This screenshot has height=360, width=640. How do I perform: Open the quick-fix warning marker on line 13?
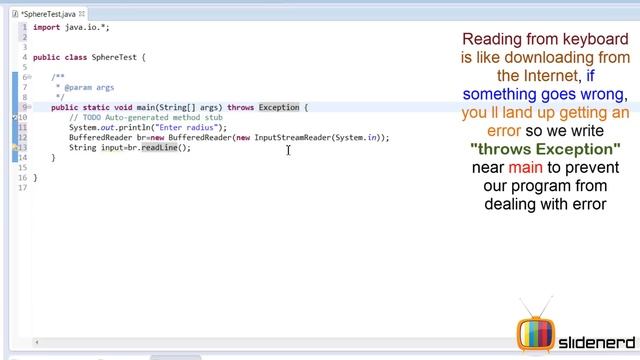coord(15,147)
